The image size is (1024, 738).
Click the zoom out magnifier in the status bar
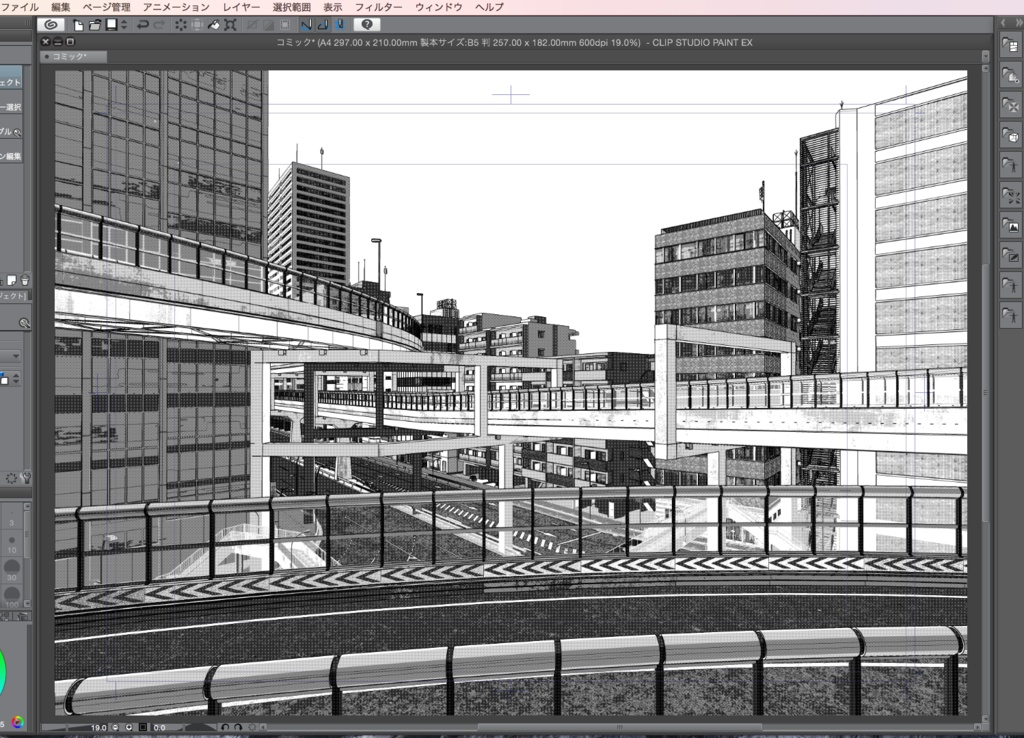point(116,727)
